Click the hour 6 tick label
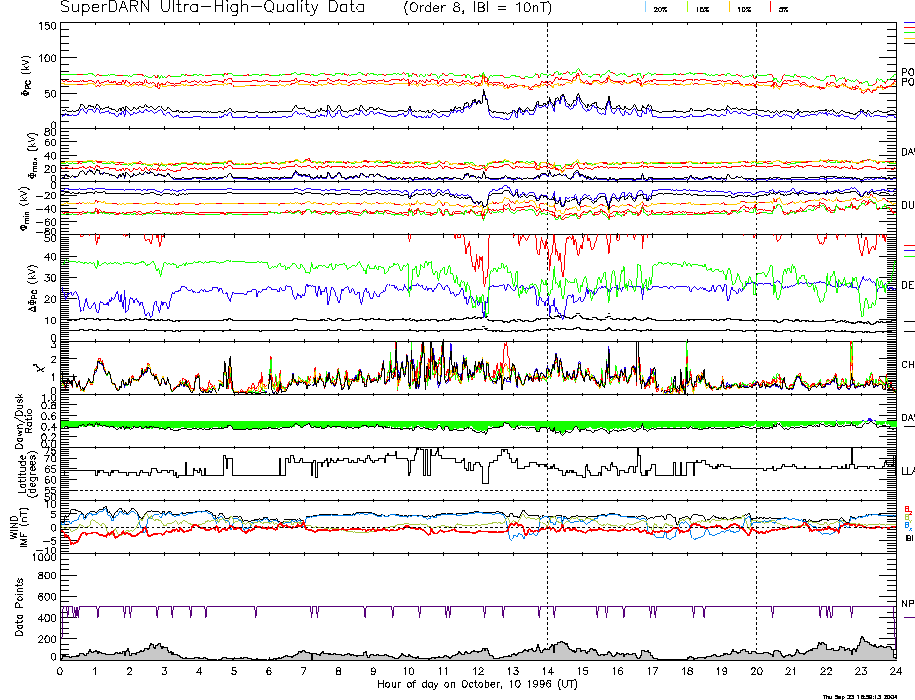 (269, 672)
